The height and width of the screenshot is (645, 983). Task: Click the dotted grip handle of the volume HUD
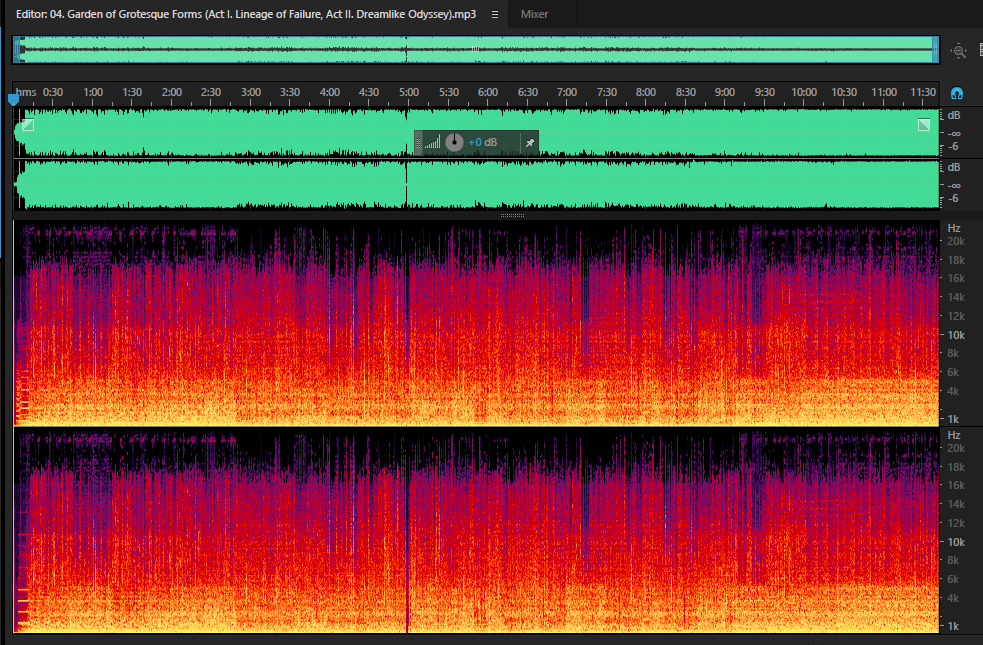pos(418,143)
